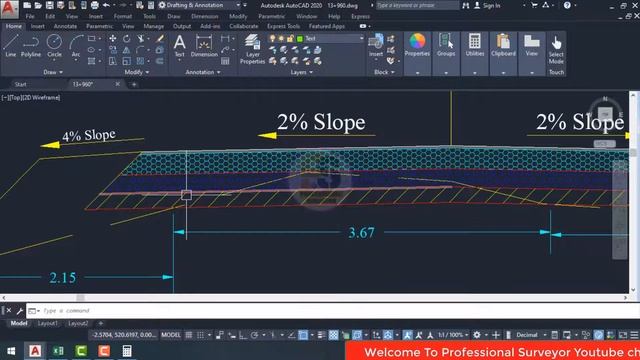
Task: Switch to the Express Tools ribbon tab
Action: (284, 26)
